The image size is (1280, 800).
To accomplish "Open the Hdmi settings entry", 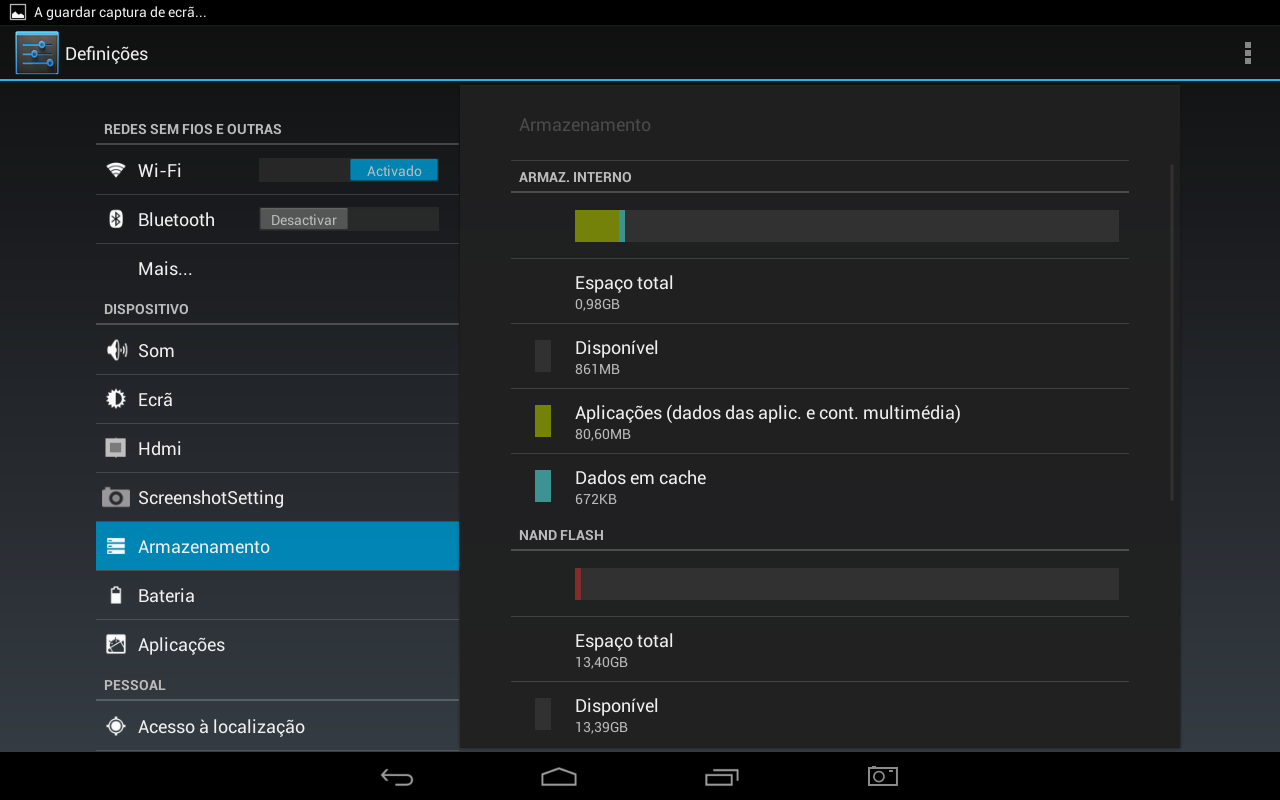I will pyautogui.click(x=277, y=448).
